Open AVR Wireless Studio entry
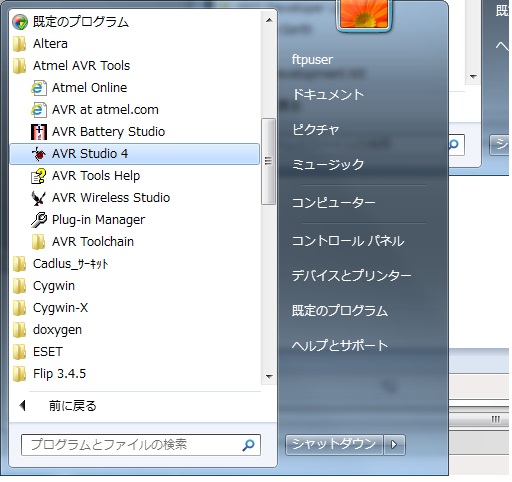 pos(135,198)
